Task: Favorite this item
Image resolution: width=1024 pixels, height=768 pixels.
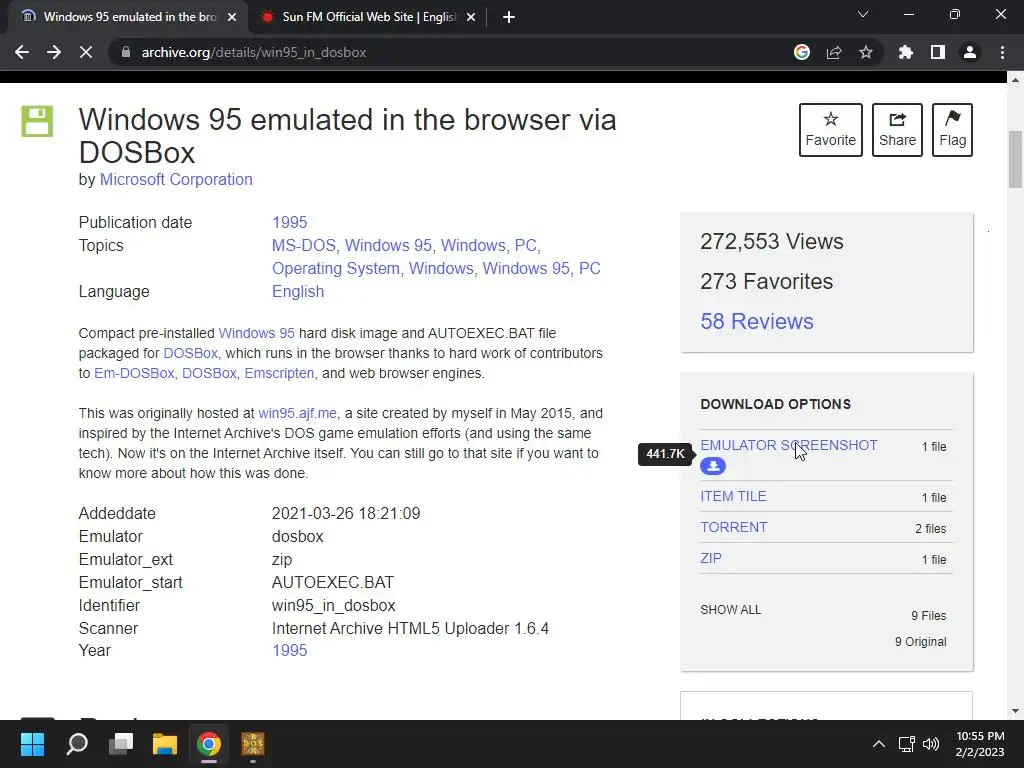Action: [831, 130]
